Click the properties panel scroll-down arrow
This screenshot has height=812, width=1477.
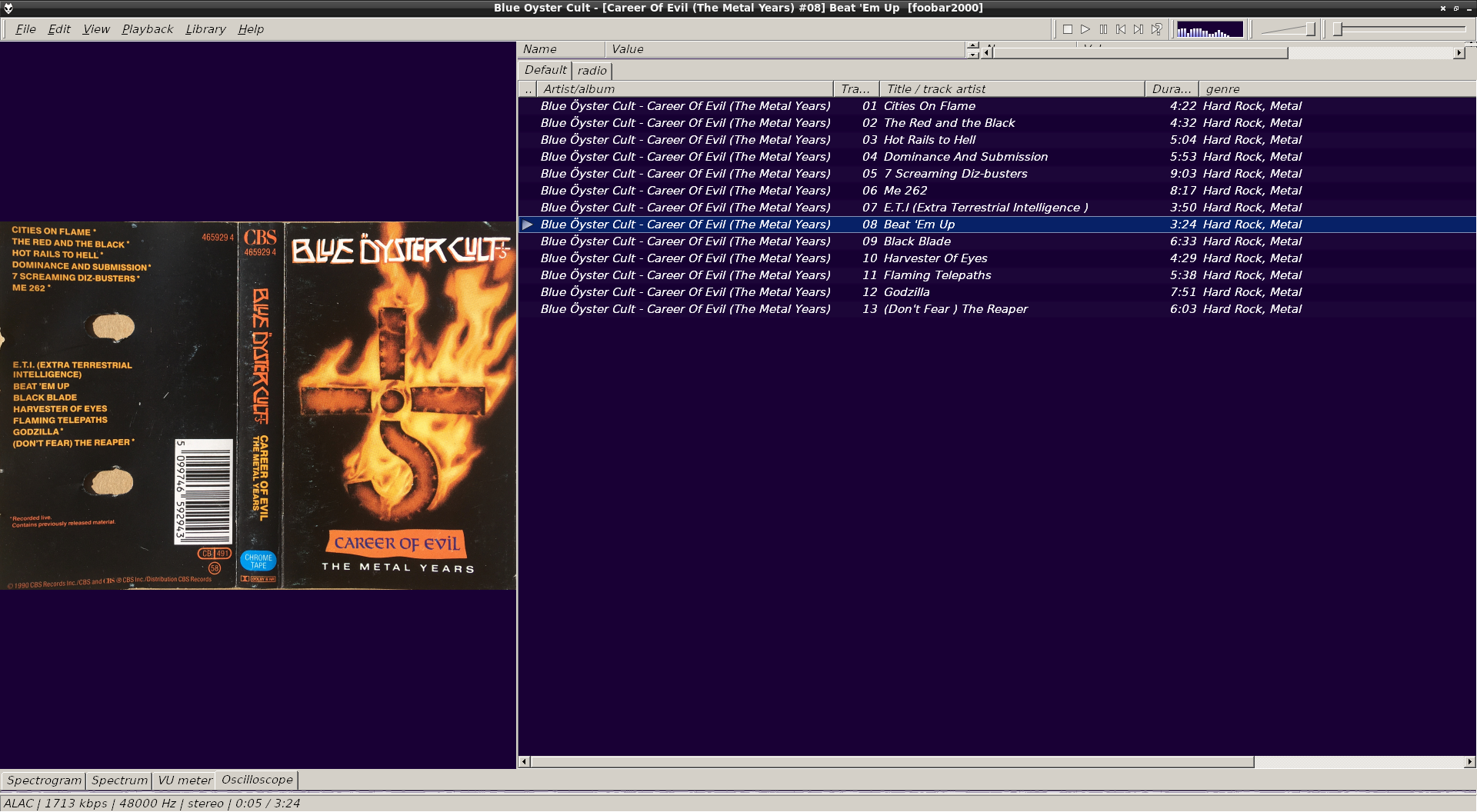[x=973, y=55]
